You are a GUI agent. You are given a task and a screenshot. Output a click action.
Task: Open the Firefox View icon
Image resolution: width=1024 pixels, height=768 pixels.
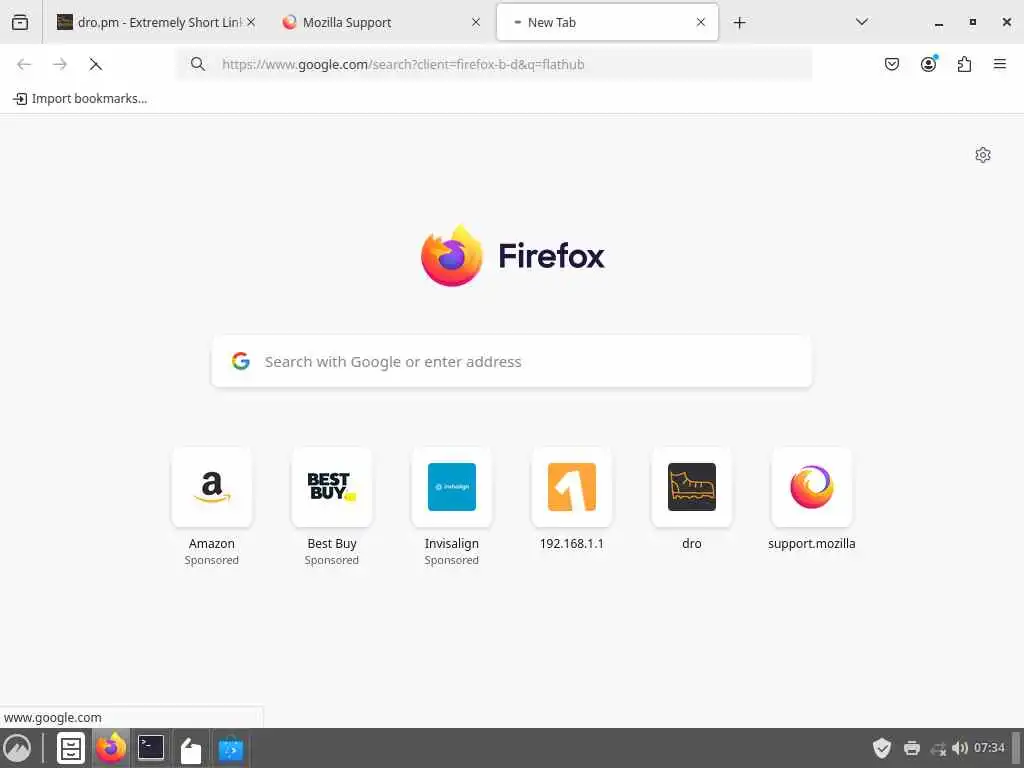[x=20, y=22]
